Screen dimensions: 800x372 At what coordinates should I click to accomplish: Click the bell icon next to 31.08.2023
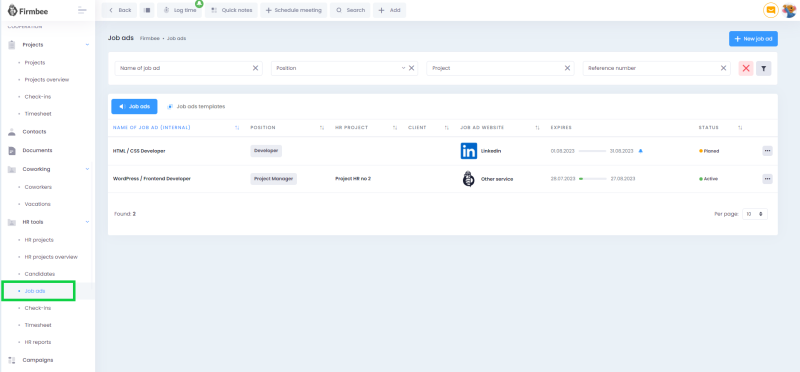pyautogui.click(x=641, y=151)
